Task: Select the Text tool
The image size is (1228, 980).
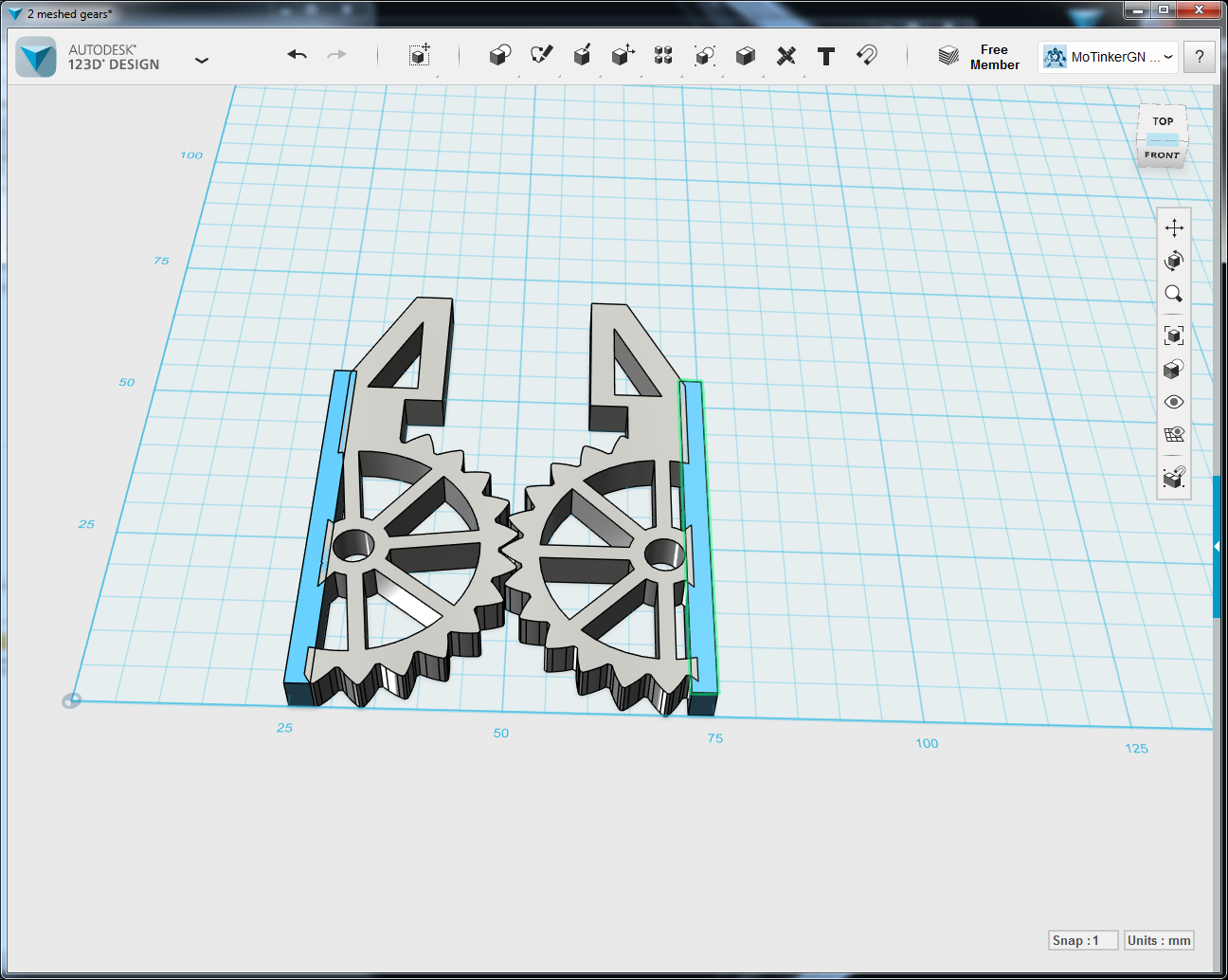Action: pyautogui.click(x=825, y=55)
